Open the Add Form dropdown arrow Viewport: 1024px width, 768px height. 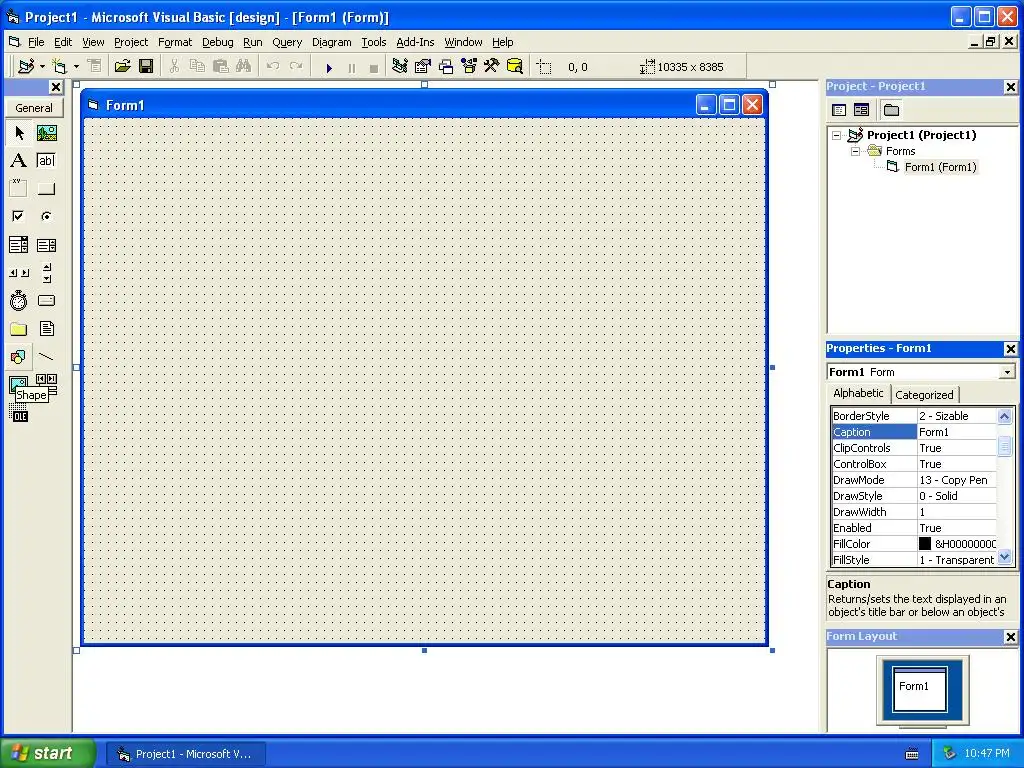tap(76, 67)
